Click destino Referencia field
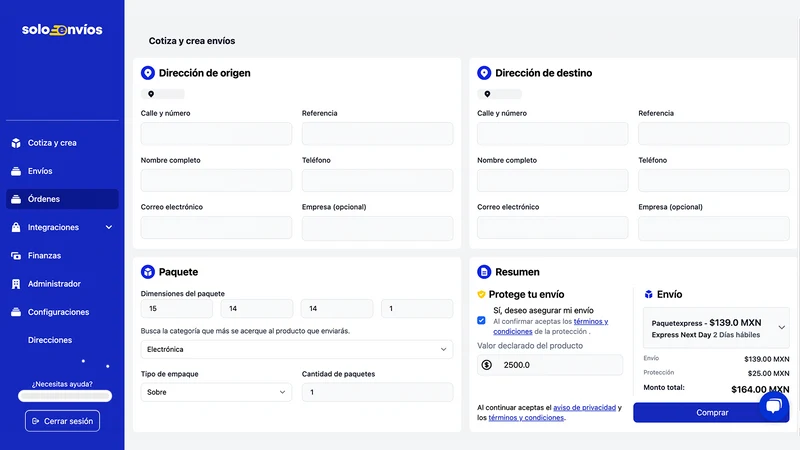The width and height of the screenshot is (800, 450). 714,134
